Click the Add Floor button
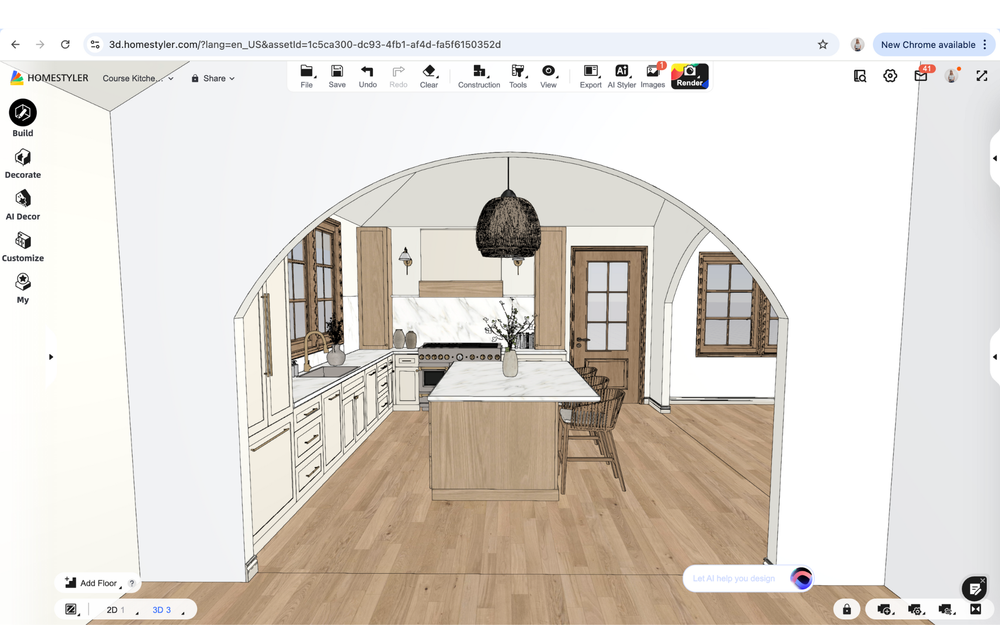The width and height of the screenshot is (1000, 625). point(94,583)
